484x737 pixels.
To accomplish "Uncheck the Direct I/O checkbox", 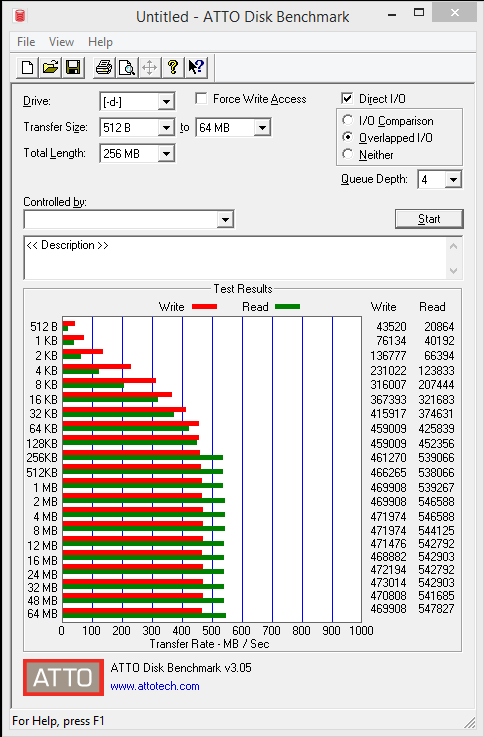I will tap(347, 98).
